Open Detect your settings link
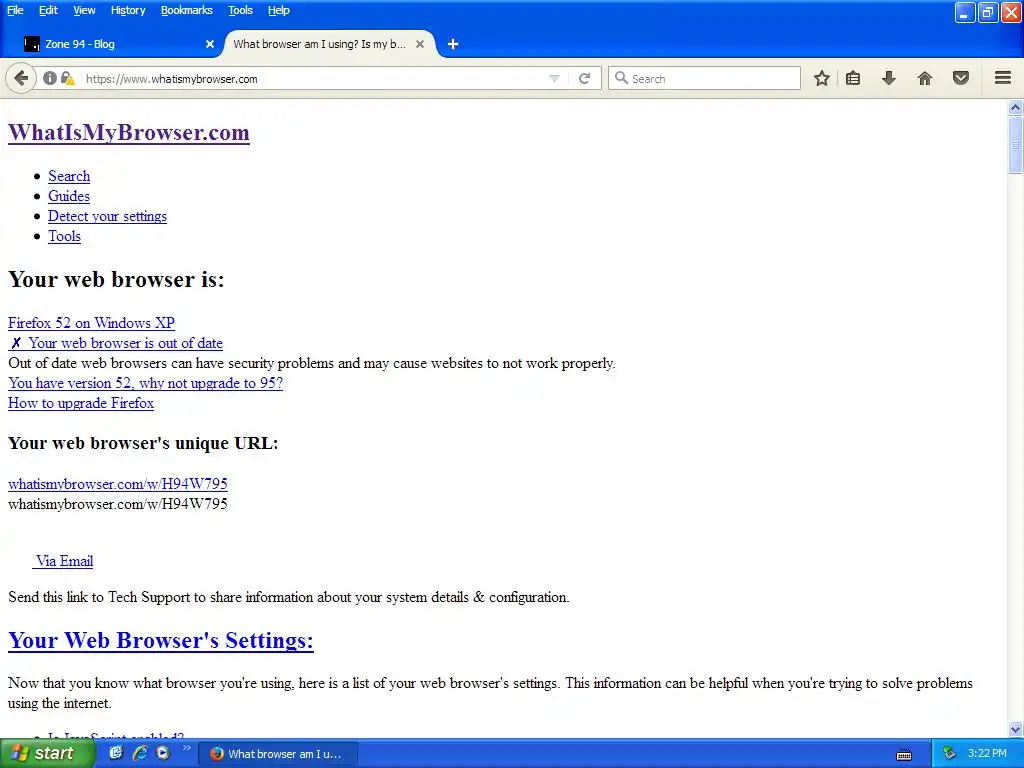The image size is (1024, 768). [x=107, y=216]
